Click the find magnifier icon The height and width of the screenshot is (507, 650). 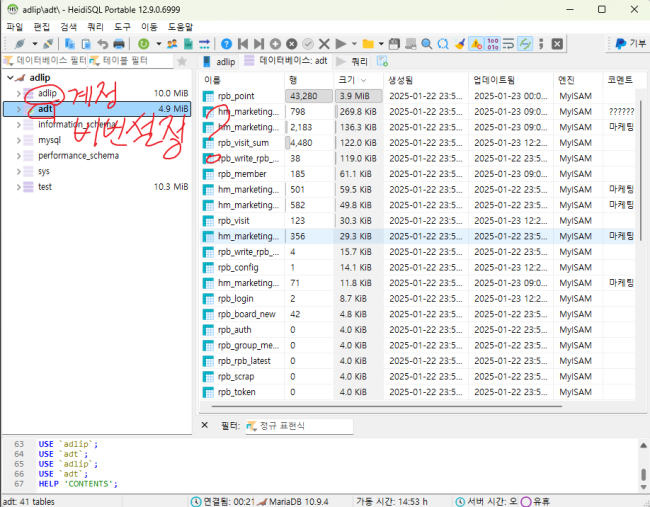point(427,44)
